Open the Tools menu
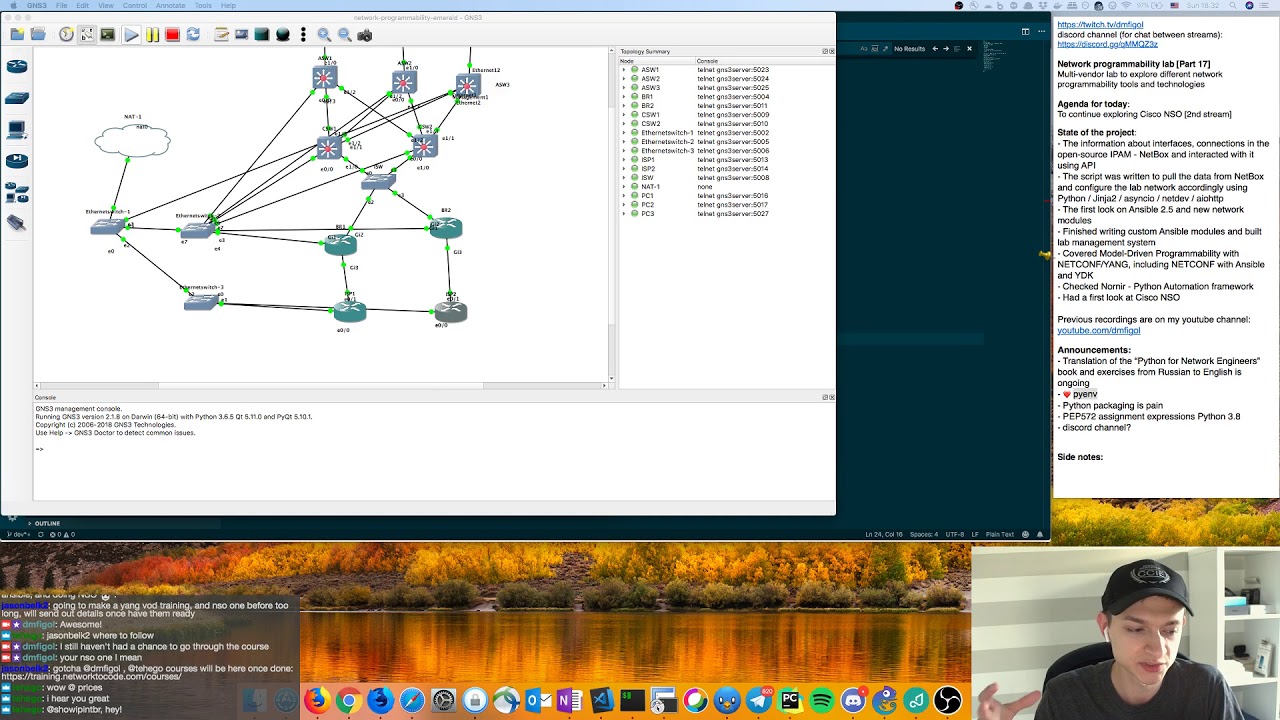 203,5
